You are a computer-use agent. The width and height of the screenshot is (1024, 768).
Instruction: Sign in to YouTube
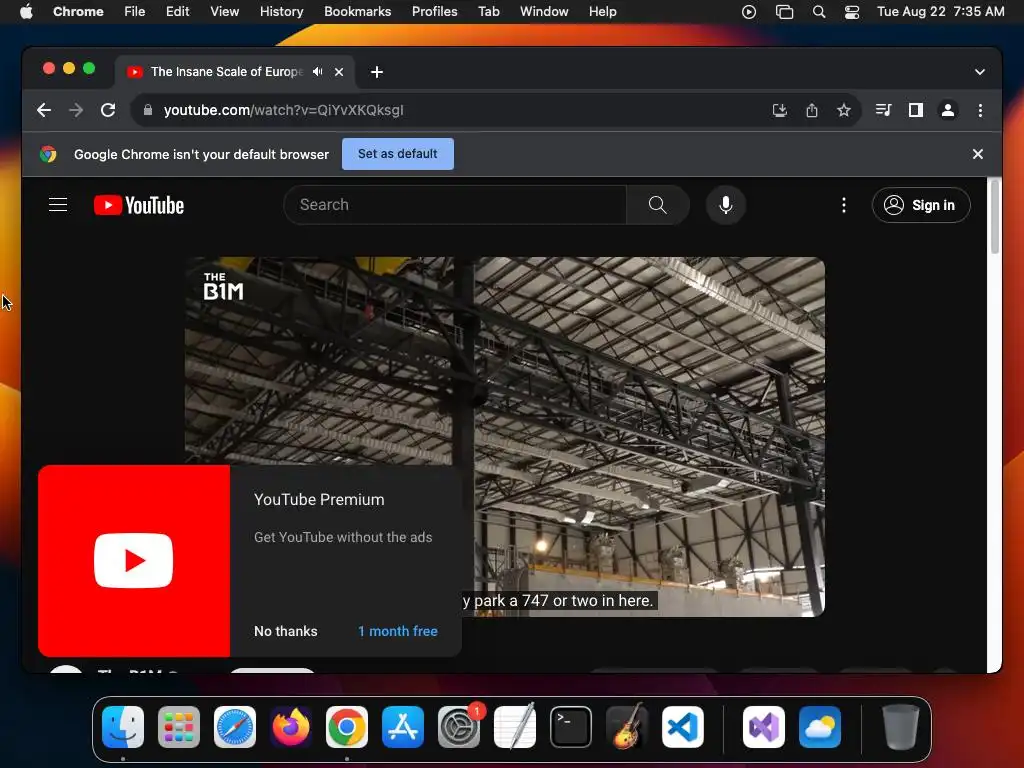(921, 205)
